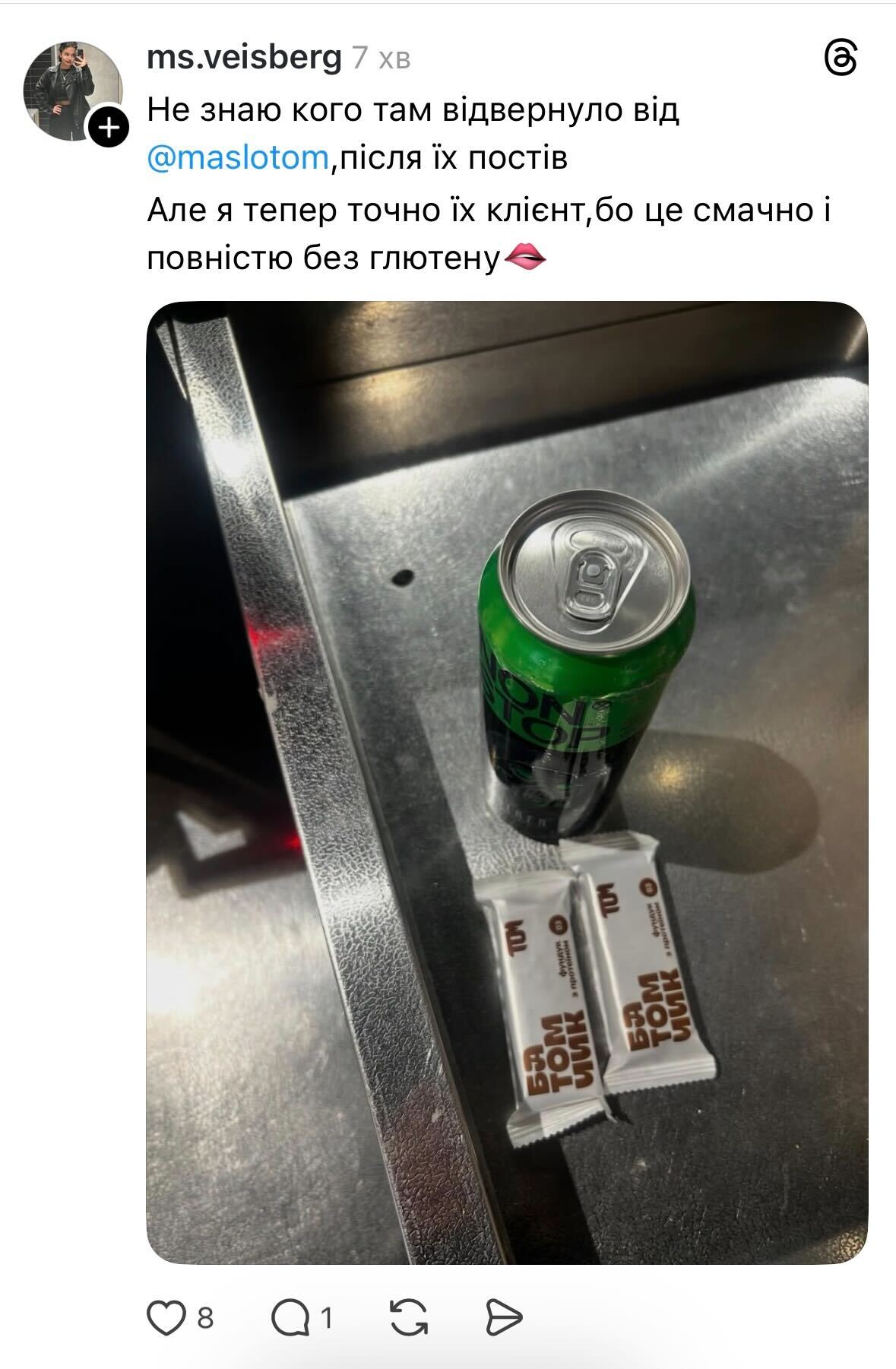Open the ms.veisberg username link
Image resolution: width=896 pixels, height=1369 pixels.
click(x=244, y=58)
